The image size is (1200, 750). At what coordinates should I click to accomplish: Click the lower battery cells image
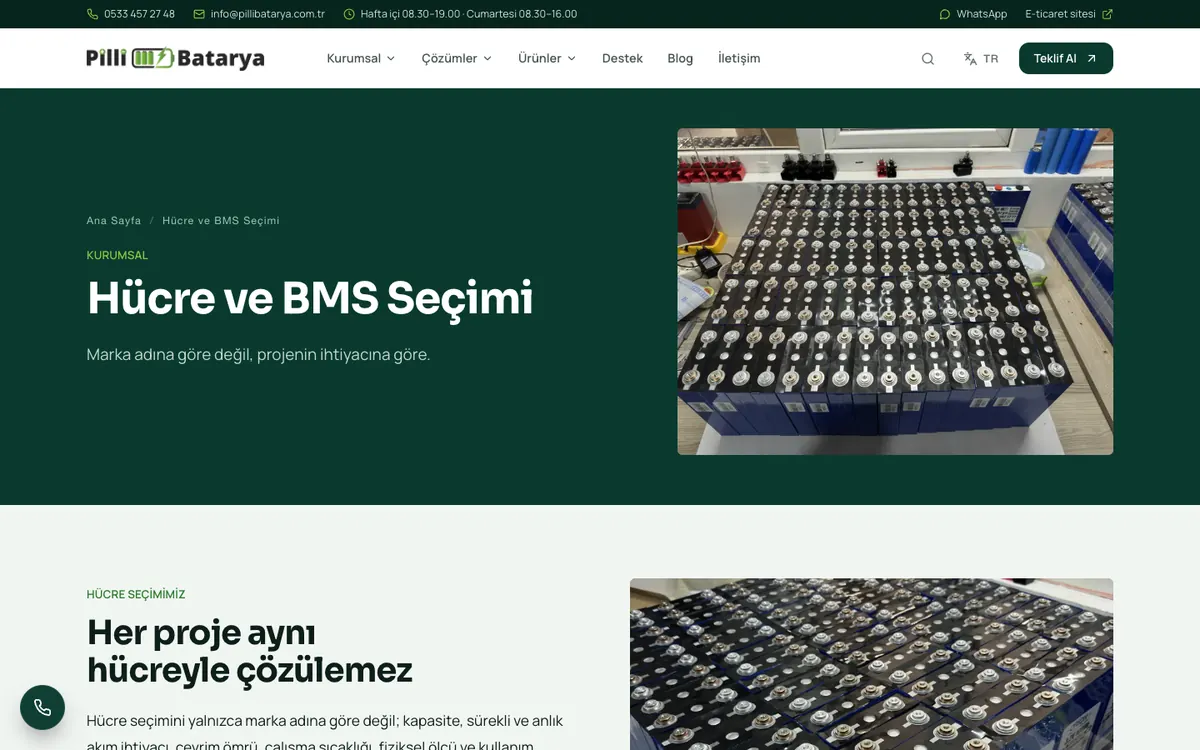pos(871,664)
